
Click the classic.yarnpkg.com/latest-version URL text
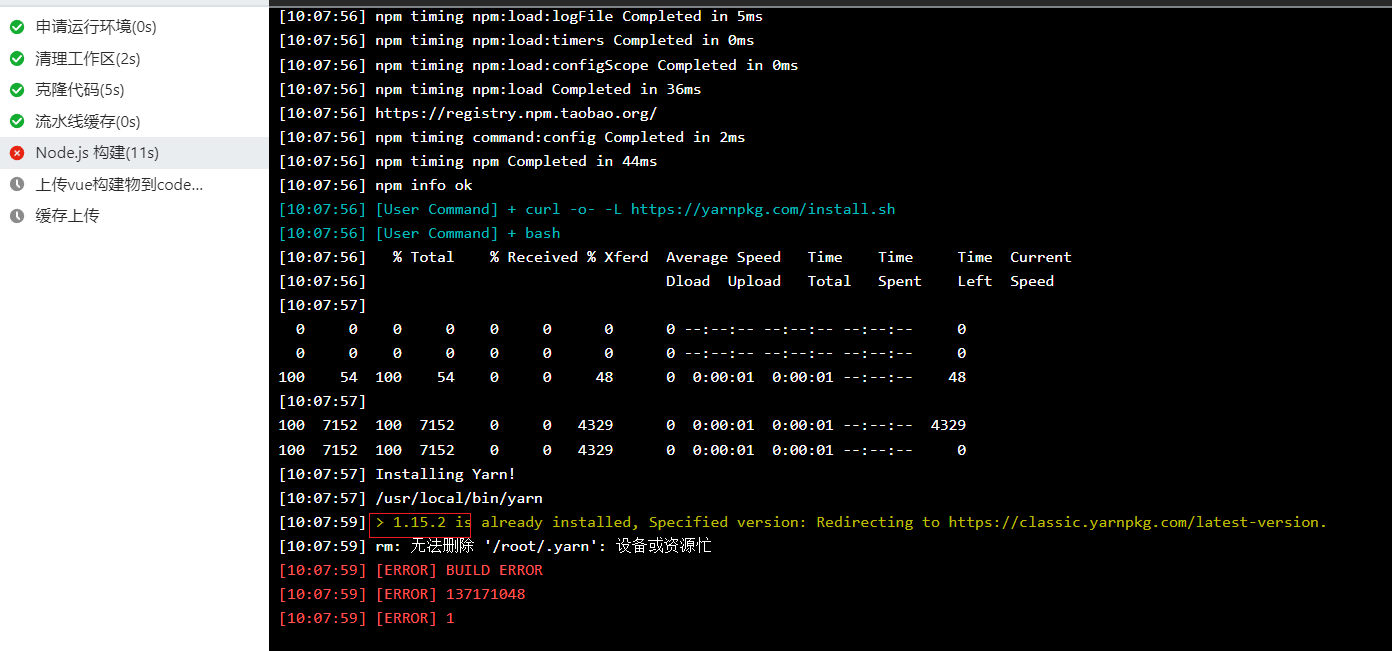(1137, 522)
